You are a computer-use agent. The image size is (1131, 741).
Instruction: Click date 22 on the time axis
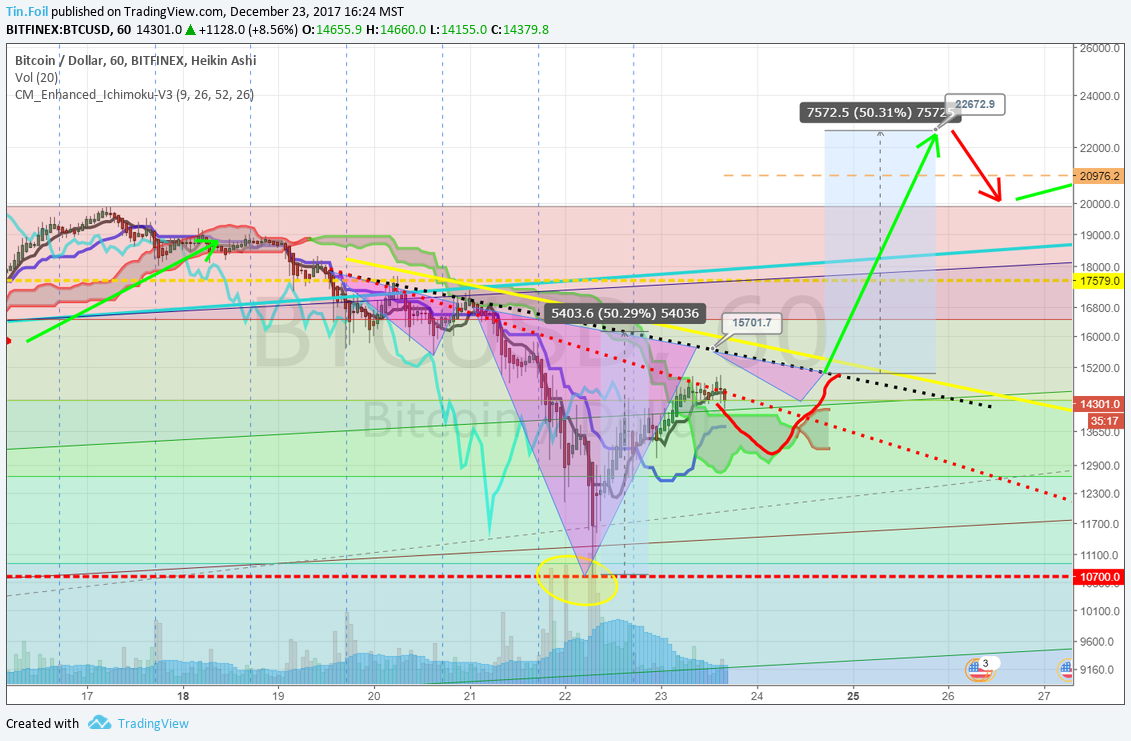tap(565, 696)
